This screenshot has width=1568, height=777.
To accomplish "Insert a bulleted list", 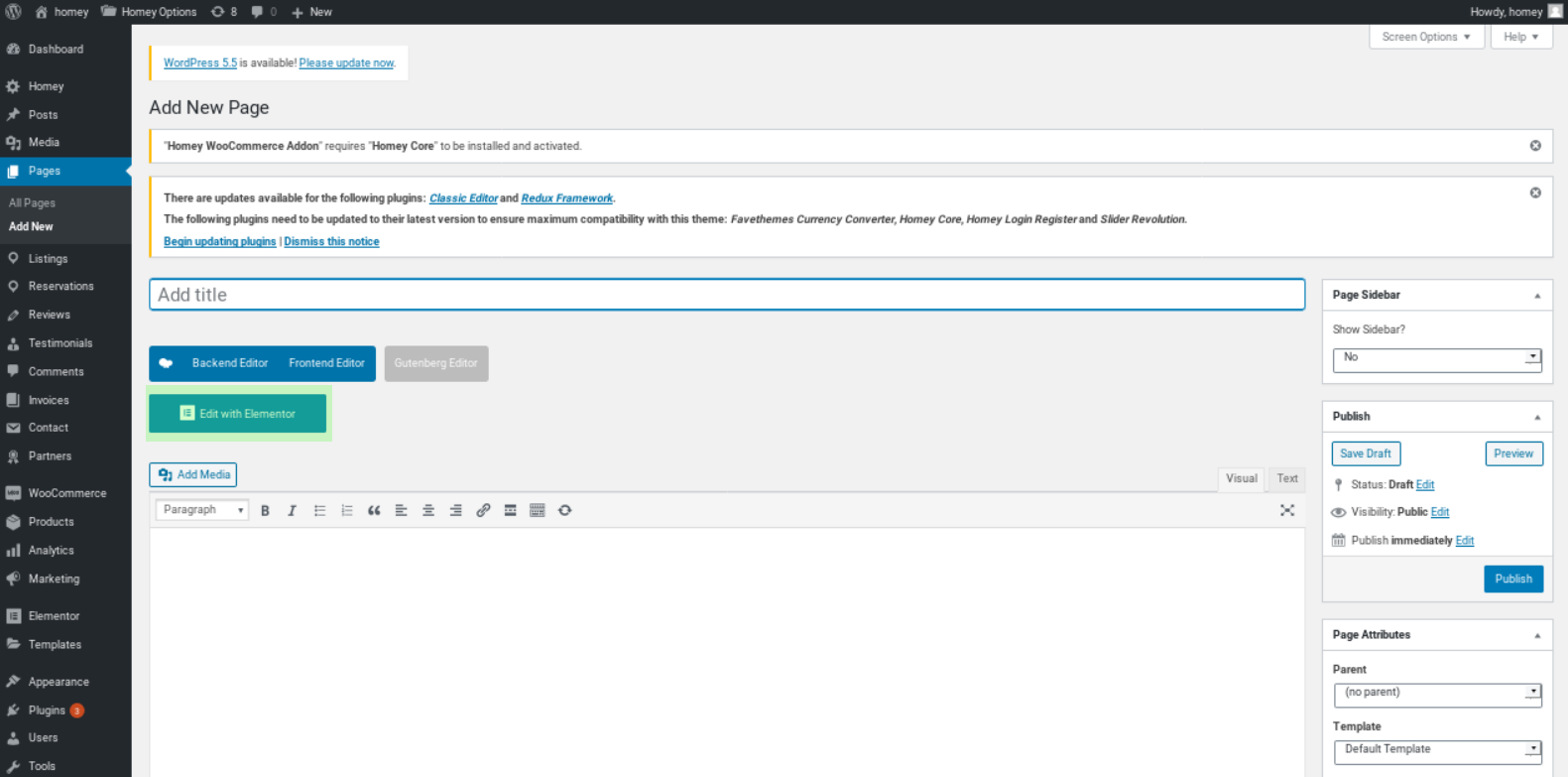I will pyautogui.click(x=319, y=510).
